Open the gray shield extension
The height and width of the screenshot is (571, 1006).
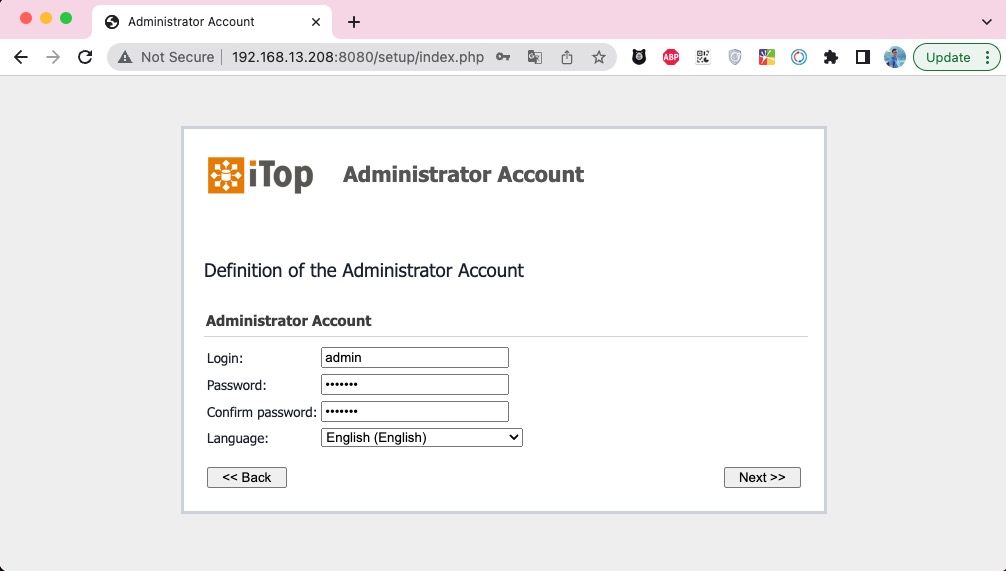(x=735, y=57)
